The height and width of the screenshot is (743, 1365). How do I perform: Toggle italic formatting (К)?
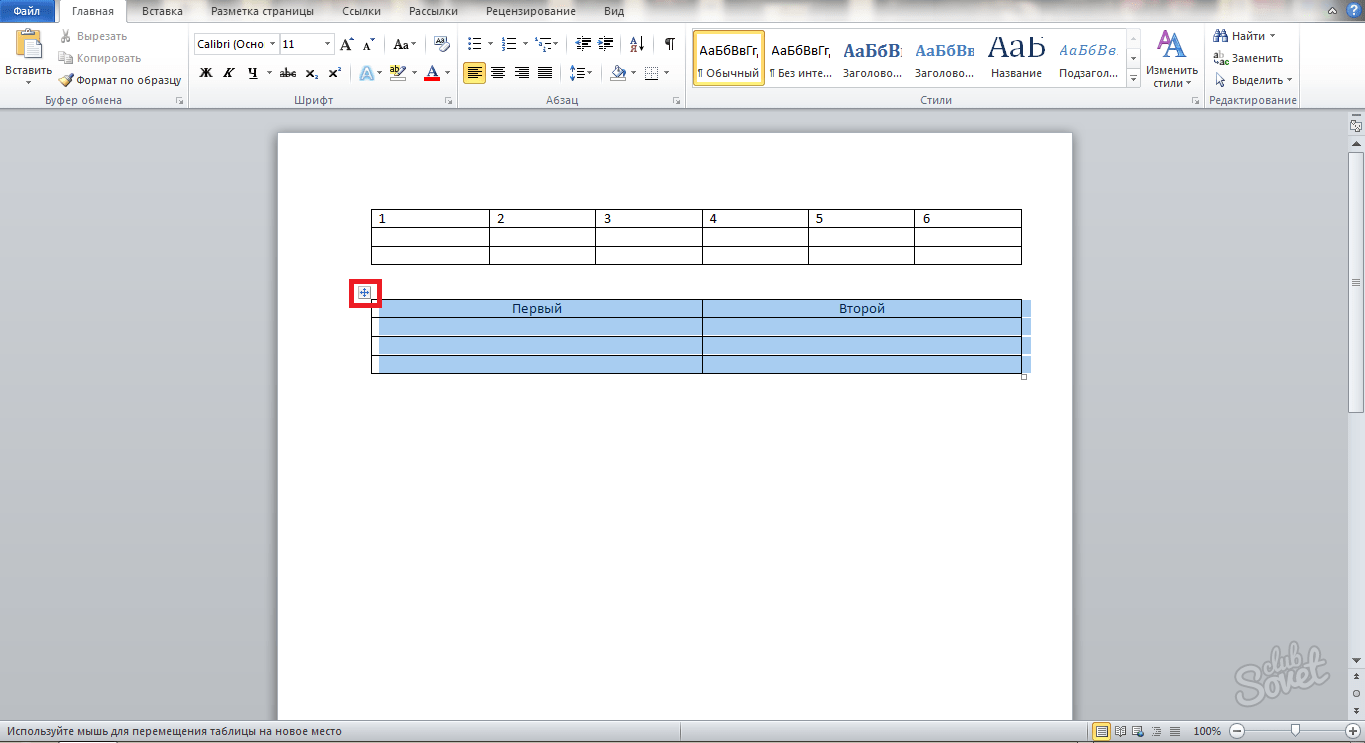click(229, 73)
